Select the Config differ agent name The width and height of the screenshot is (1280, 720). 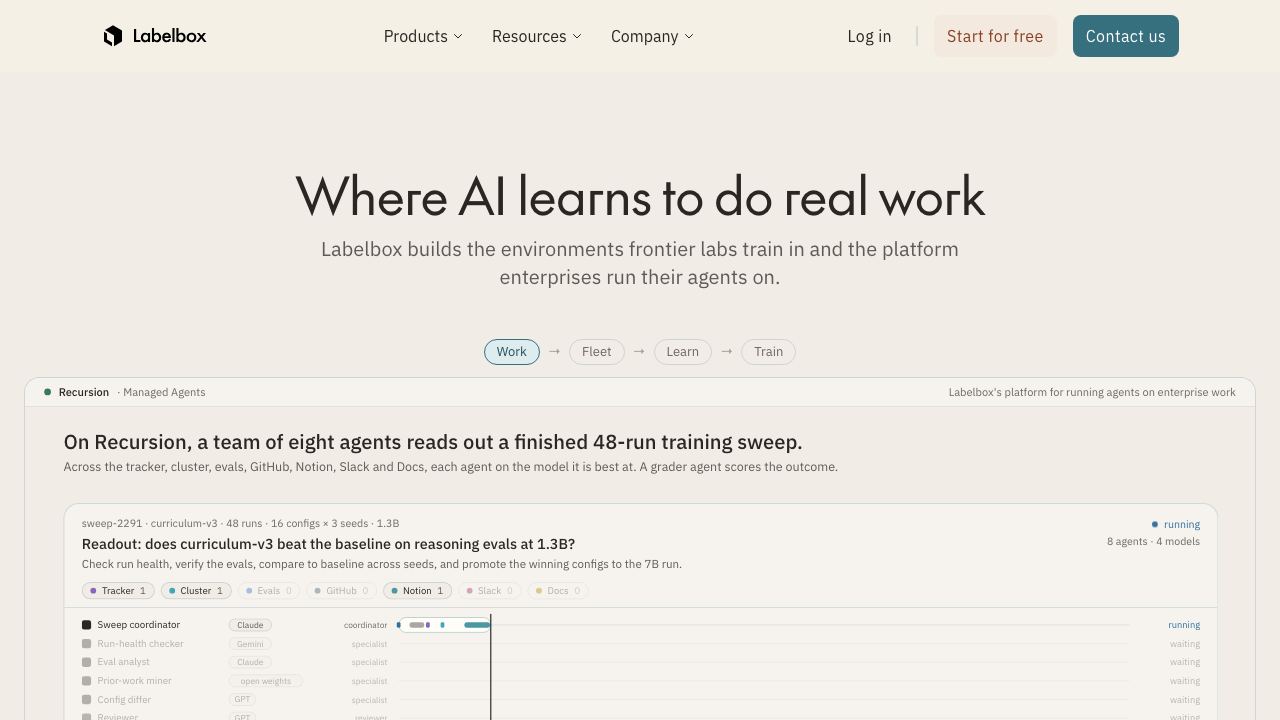pyautogui.click(x=124, y=700)
